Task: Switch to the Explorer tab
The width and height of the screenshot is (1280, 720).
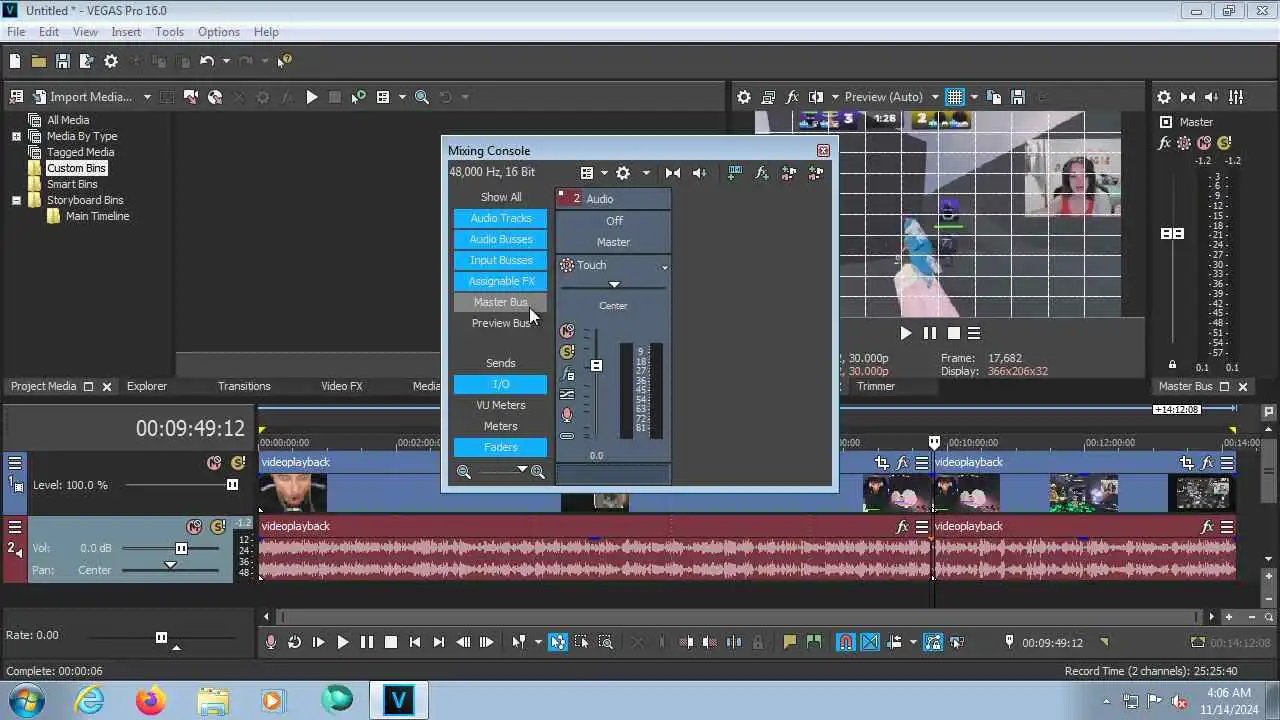Action: point(147,386)
